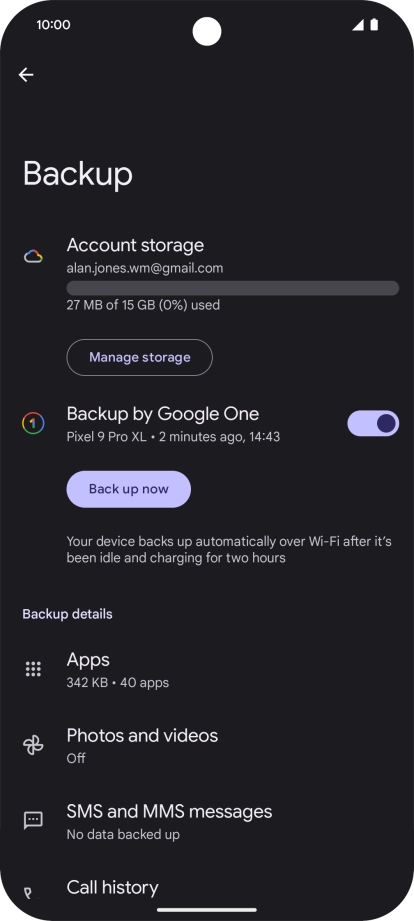
Task: Click the Manage storage button
Action: coord(140,357)
